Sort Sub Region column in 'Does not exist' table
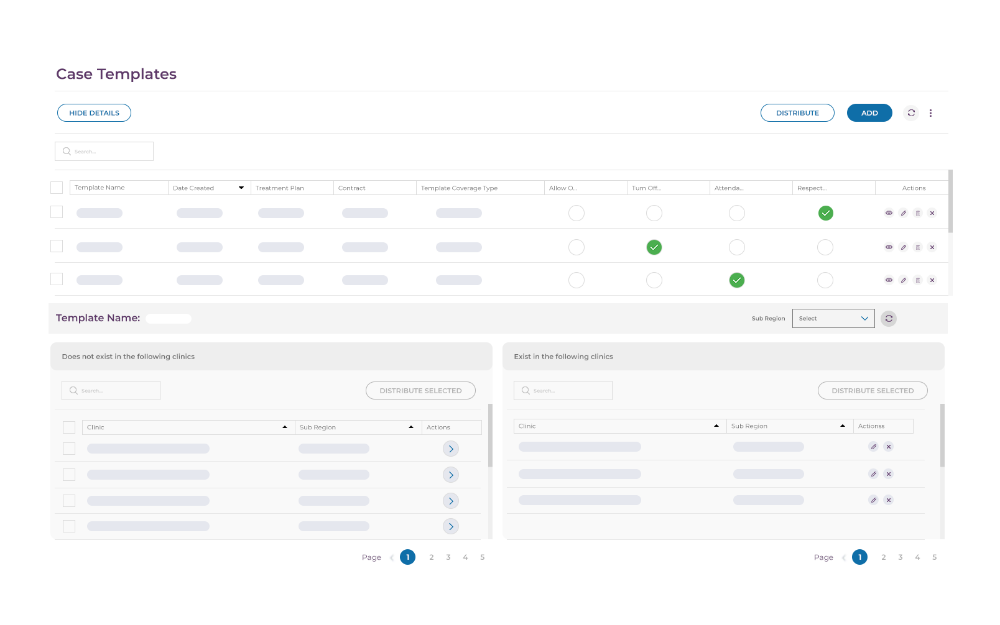 411,427
